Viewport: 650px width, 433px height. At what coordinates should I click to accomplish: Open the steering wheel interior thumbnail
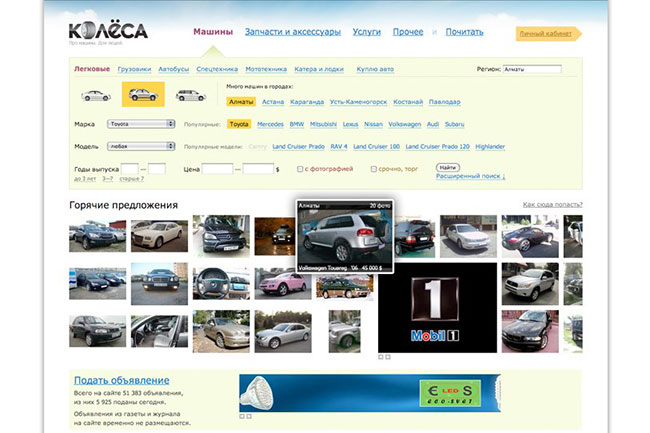(221, 283)
